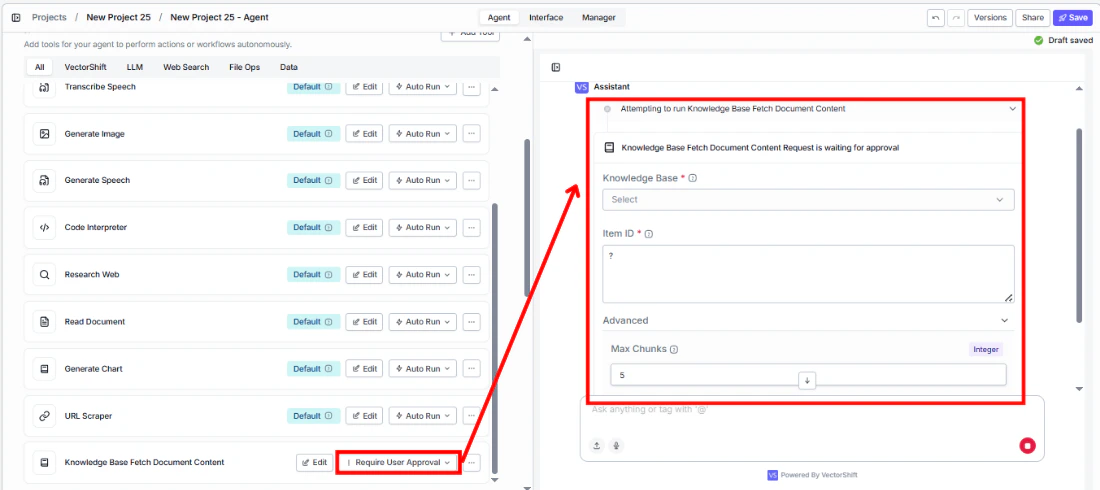Click the Knowledge Base Fetch Document Content icon

pyautogui.click(x=44, y=463)
